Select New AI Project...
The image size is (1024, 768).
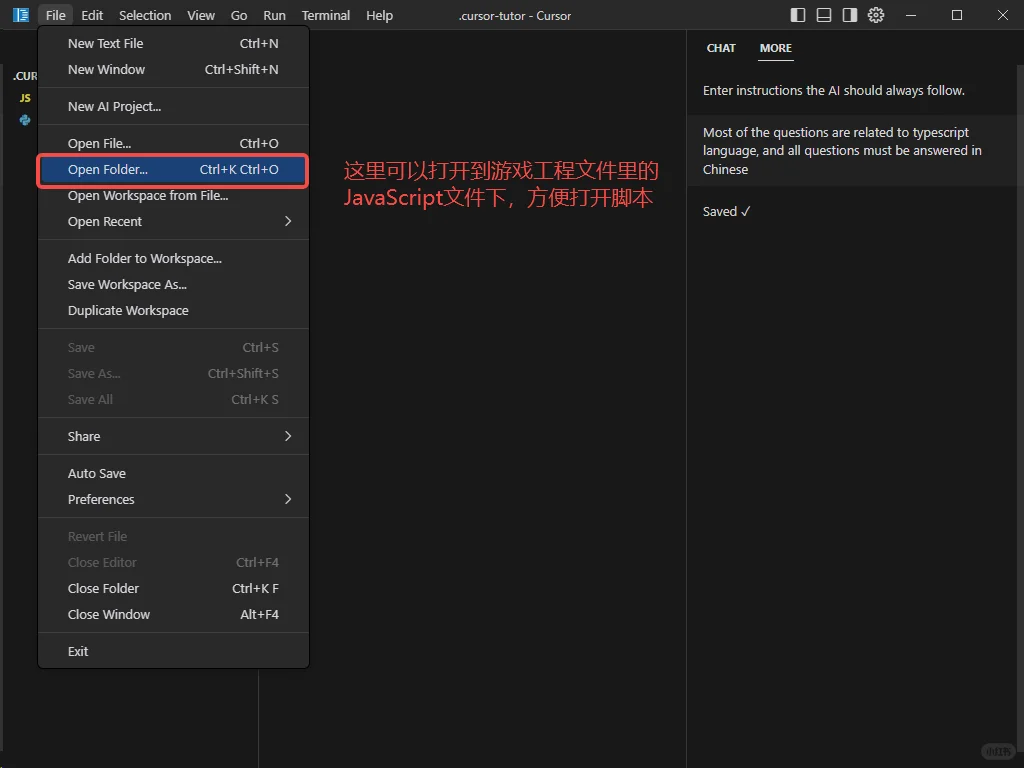pyautogui.click(x=173, y=106)
